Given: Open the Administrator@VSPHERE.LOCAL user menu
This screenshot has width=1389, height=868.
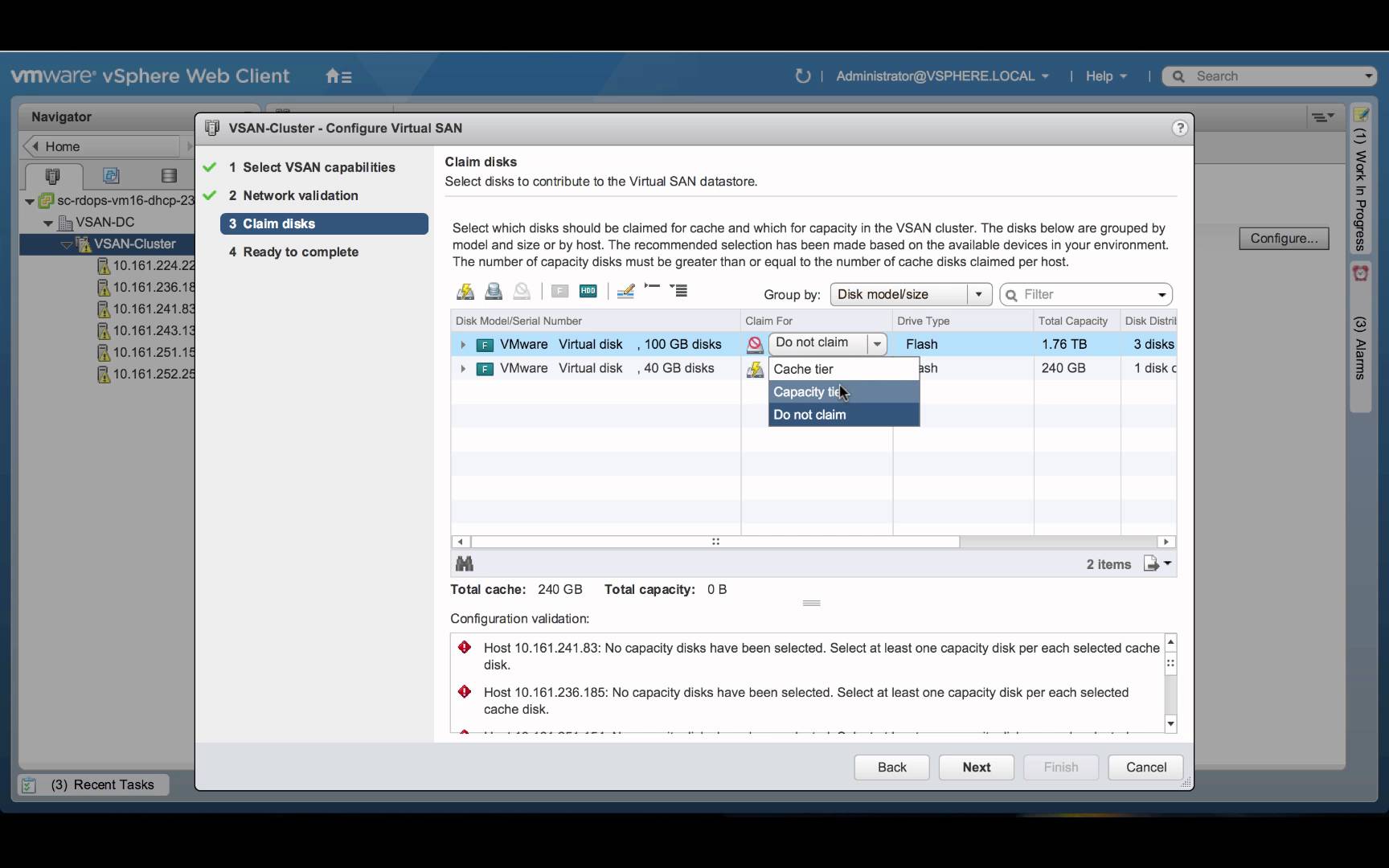Looking at the screenshot, I should pos(942,76).
